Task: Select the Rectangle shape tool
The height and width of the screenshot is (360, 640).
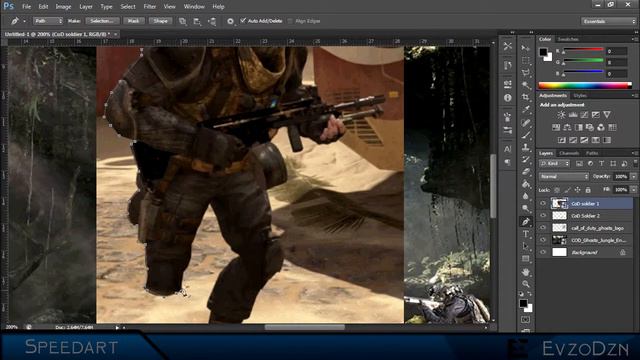Action: pyautogui.click(x=526, y=259)
